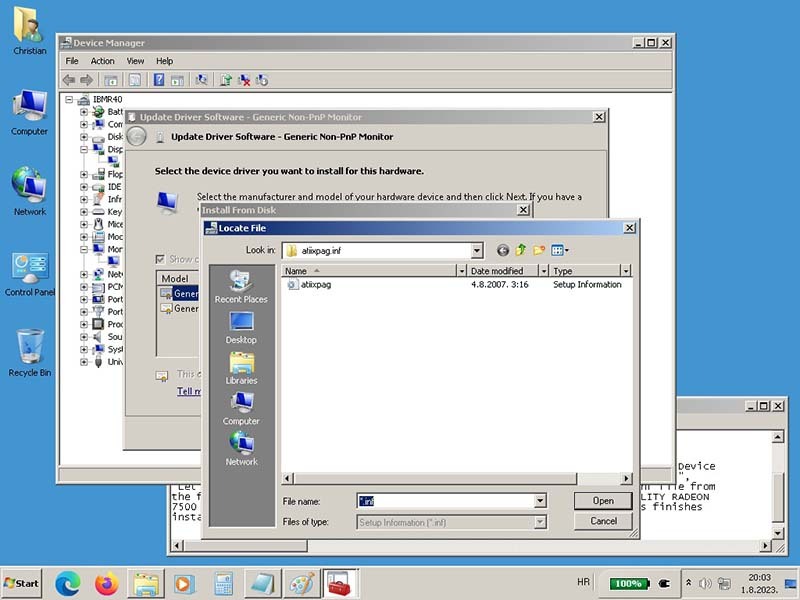Screen dimensions: 800x600
Task: Click the Up One Level folder icon
Action: click(x=521, y=250)
